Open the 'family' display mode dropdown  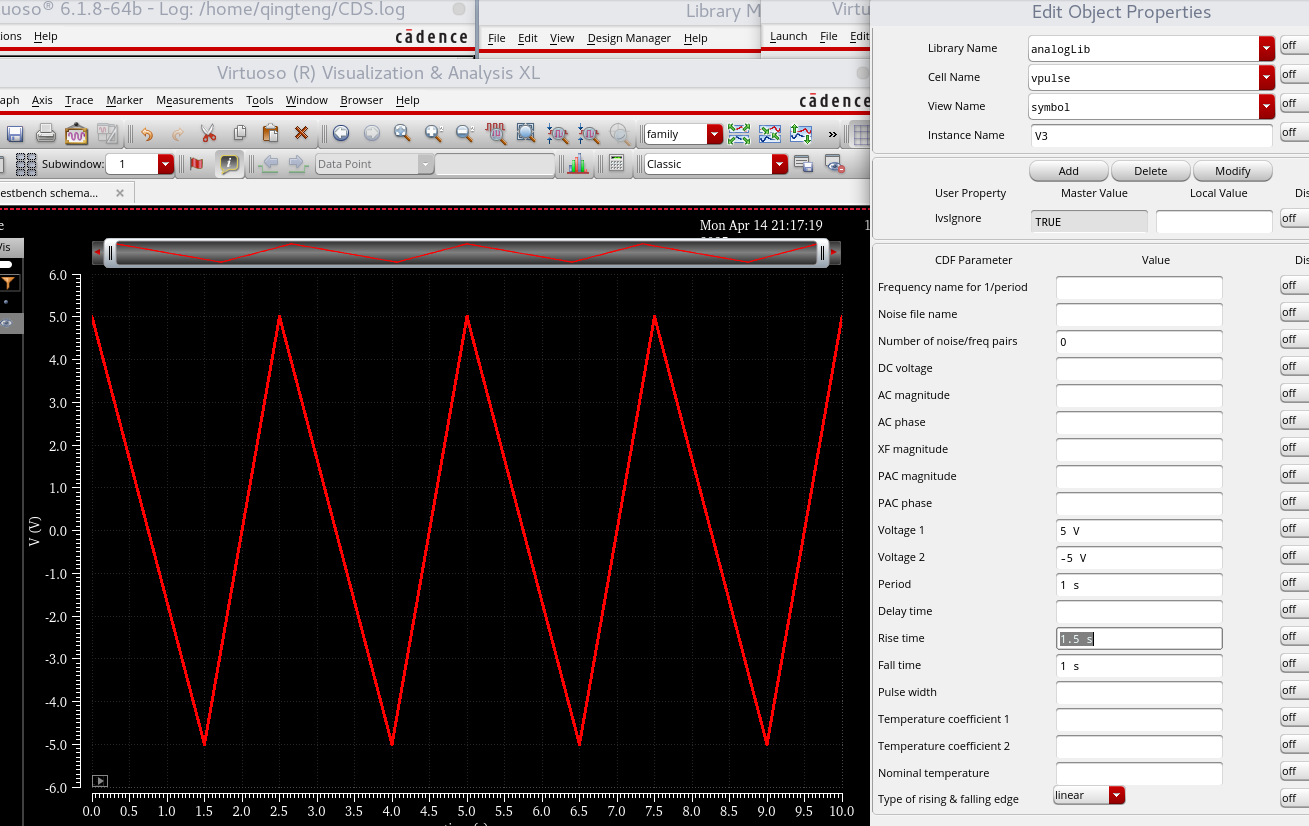click(712, 133)
